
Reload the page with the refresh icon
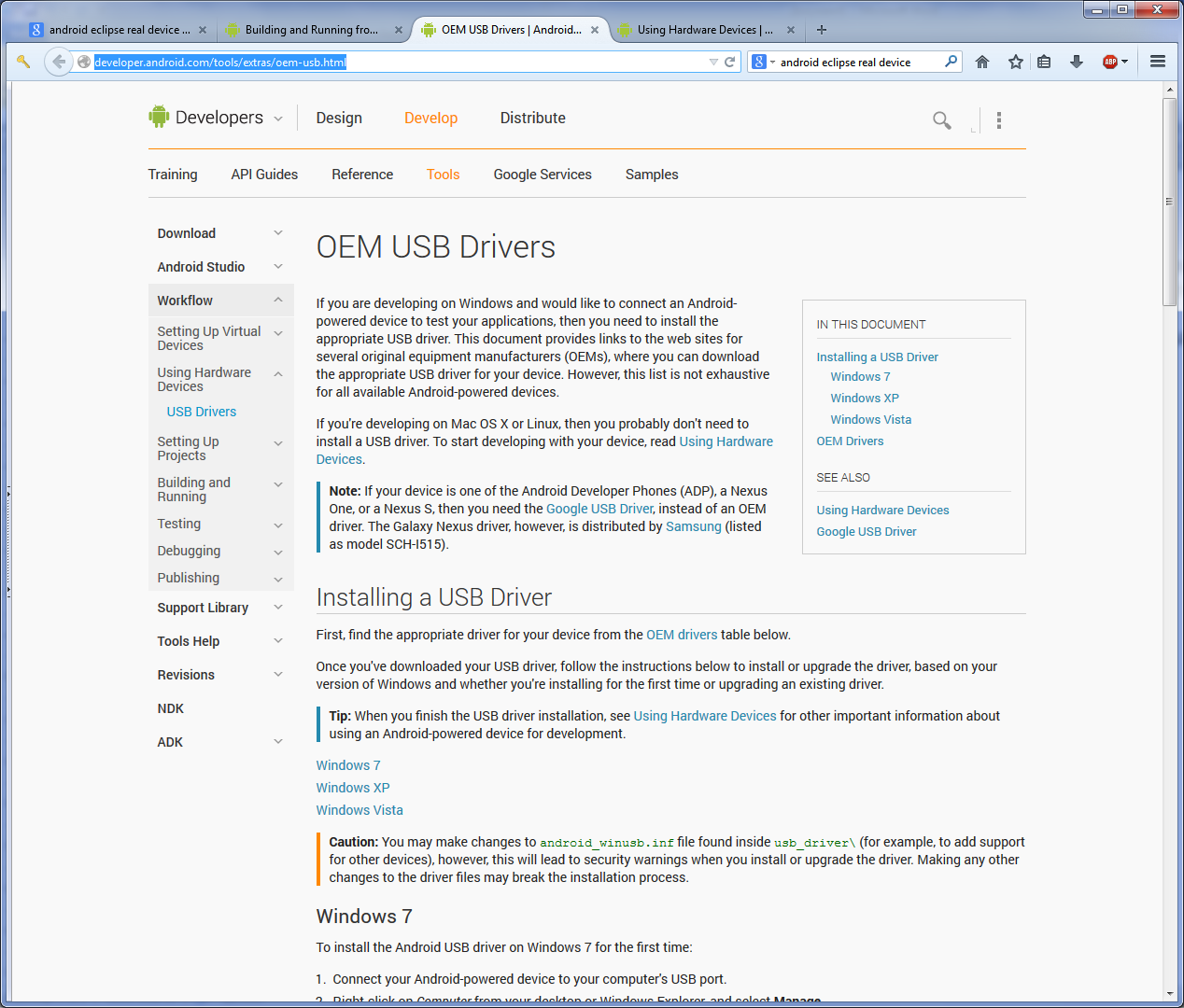tap(730, 62)
